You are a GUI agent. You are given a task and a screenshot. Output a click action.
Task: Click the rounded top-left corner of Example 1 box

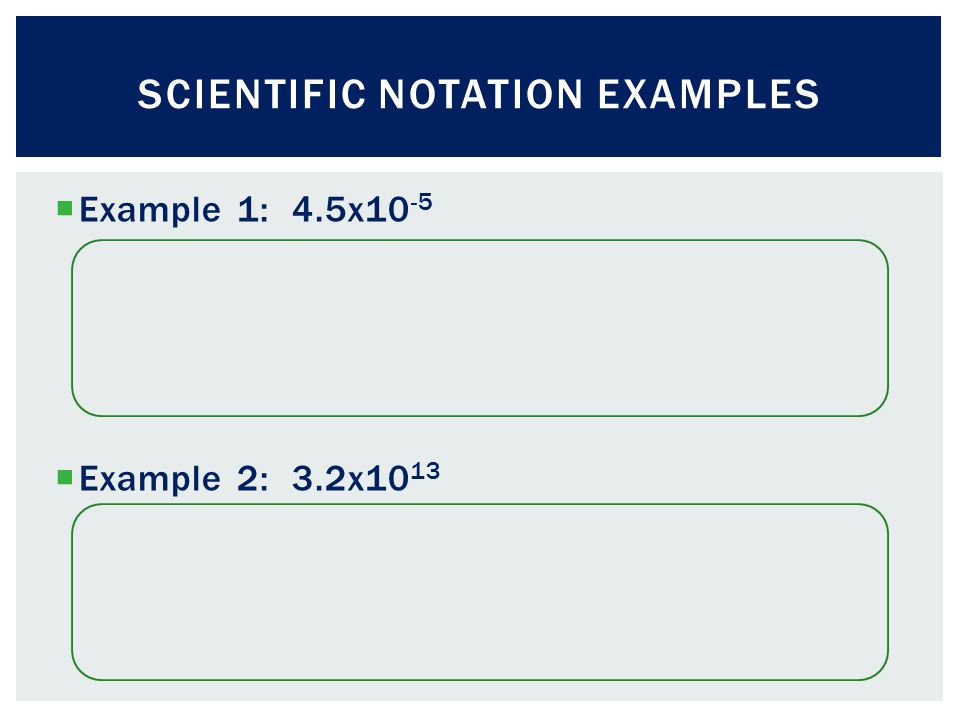coord(82,250)
